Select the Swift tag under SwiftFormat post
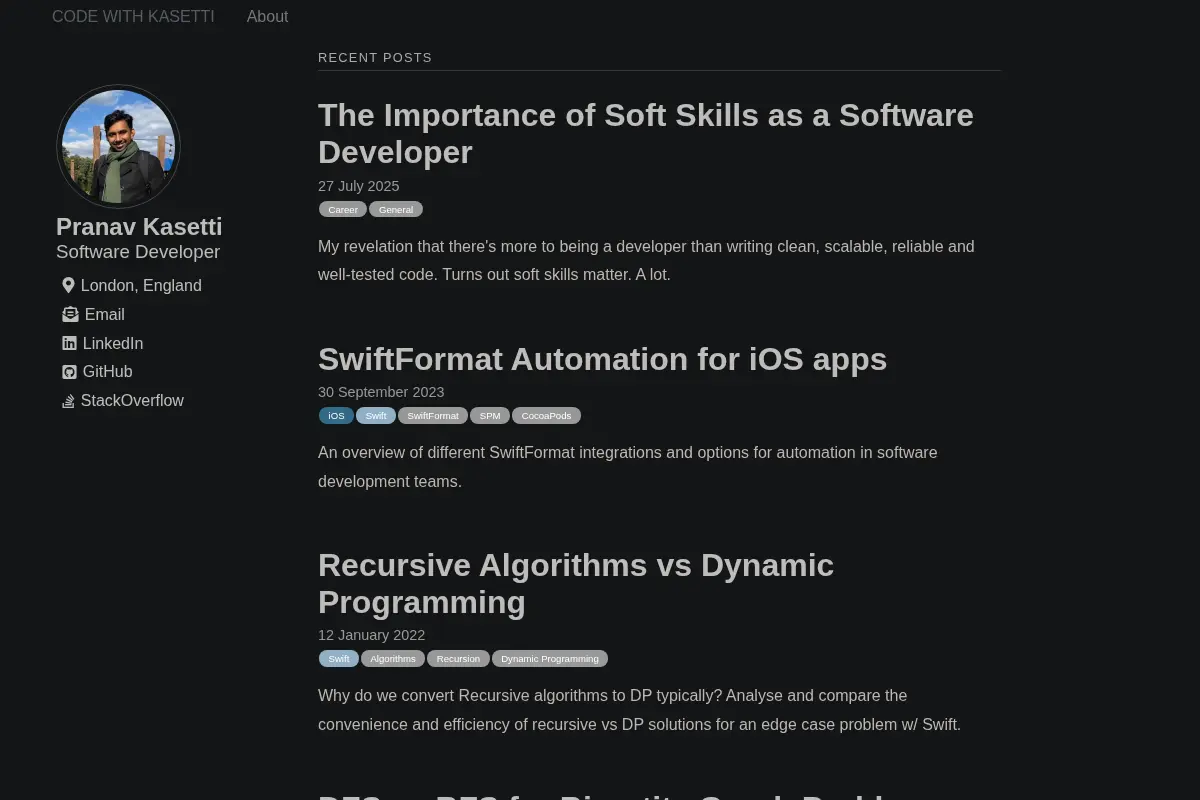The image size is (1200, 800). 376,415
